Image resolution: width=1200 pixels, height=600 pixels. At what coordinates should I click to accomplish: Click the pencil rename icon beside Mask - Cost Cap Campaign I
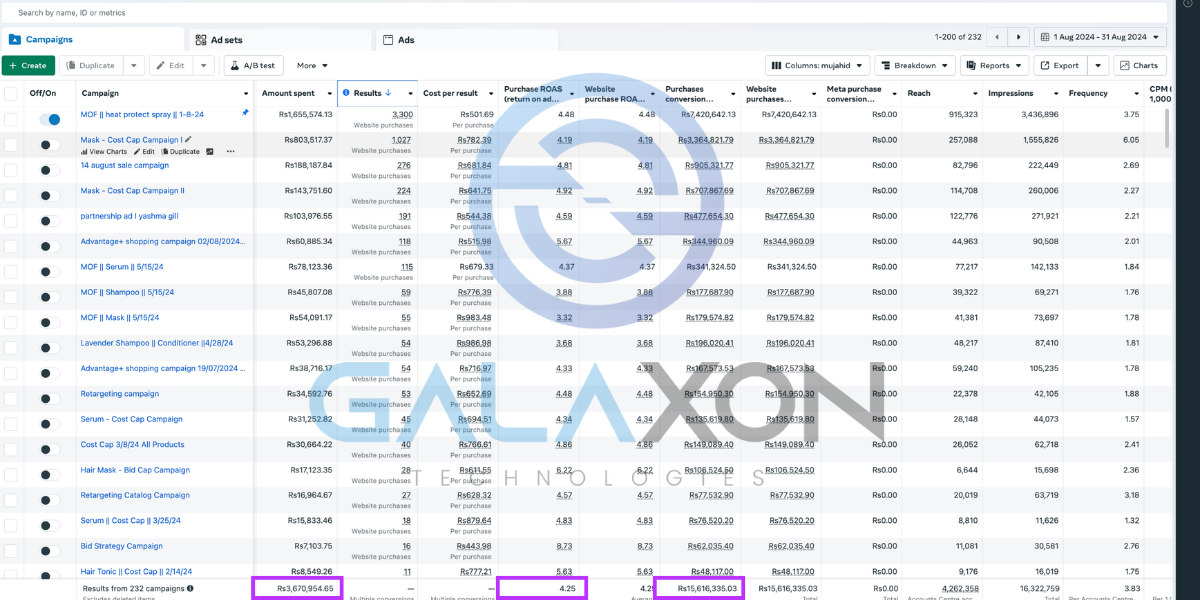187,139
